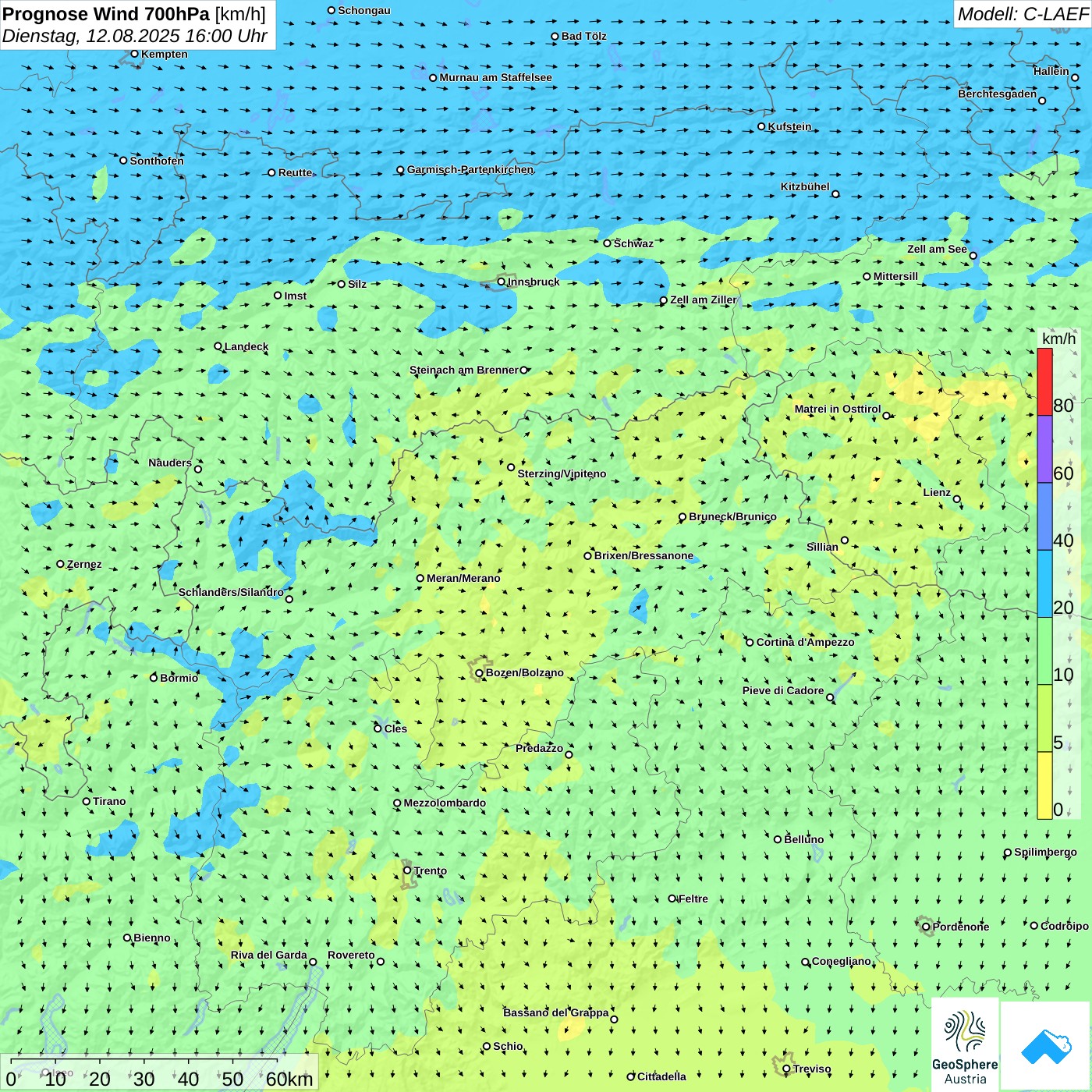
Task: Click the Cittadella town label
Action: tap(661, 1076)
